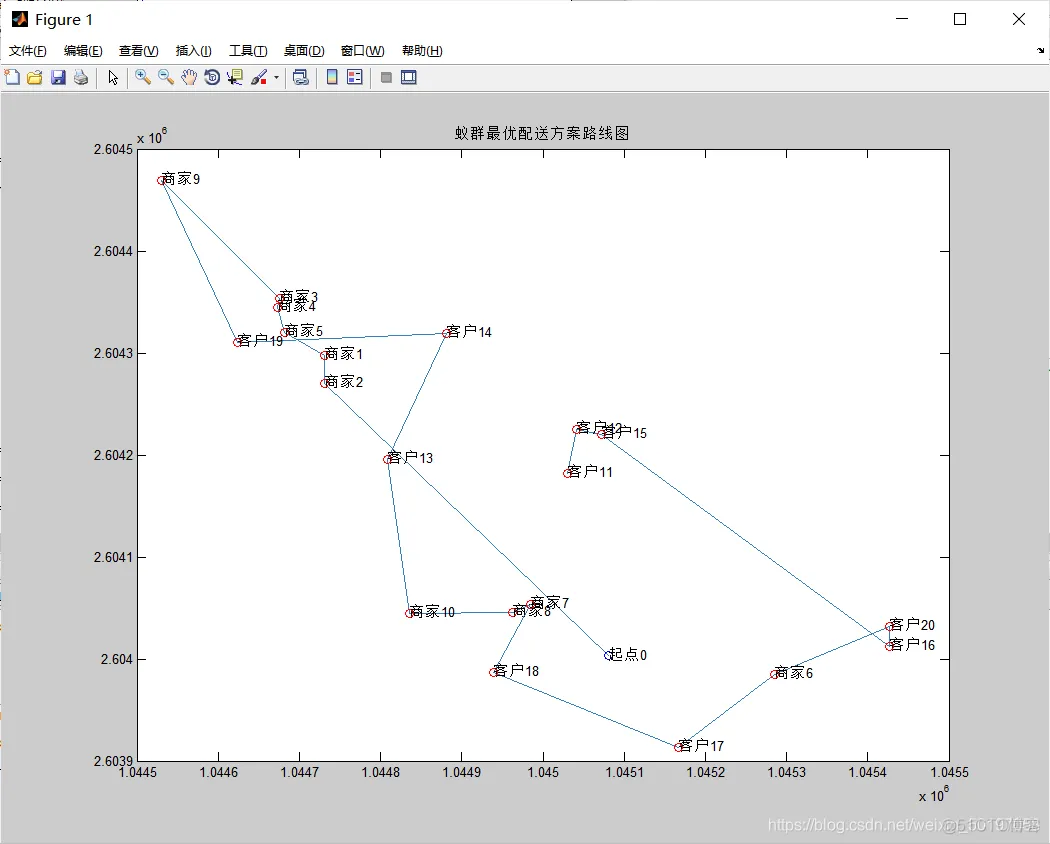Click the Figure 1 window title

pyautogui.click(x=64, y=20)
